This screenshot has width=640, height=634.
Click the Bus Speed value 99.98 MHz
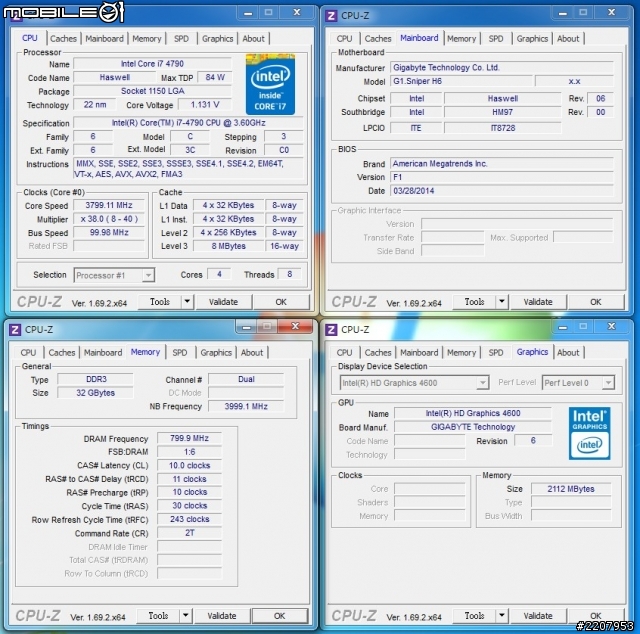109,233
